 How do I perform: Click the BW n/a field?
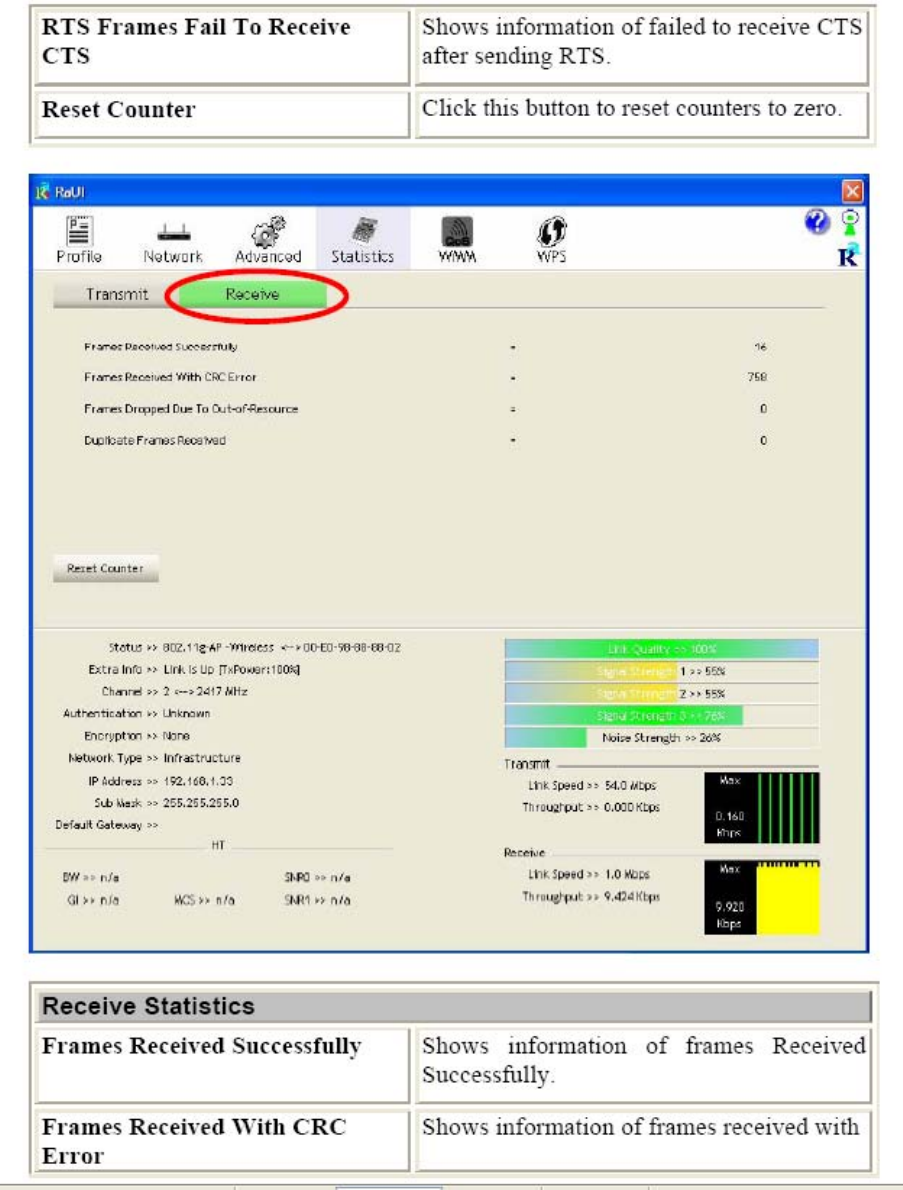[x=90, y=877]
